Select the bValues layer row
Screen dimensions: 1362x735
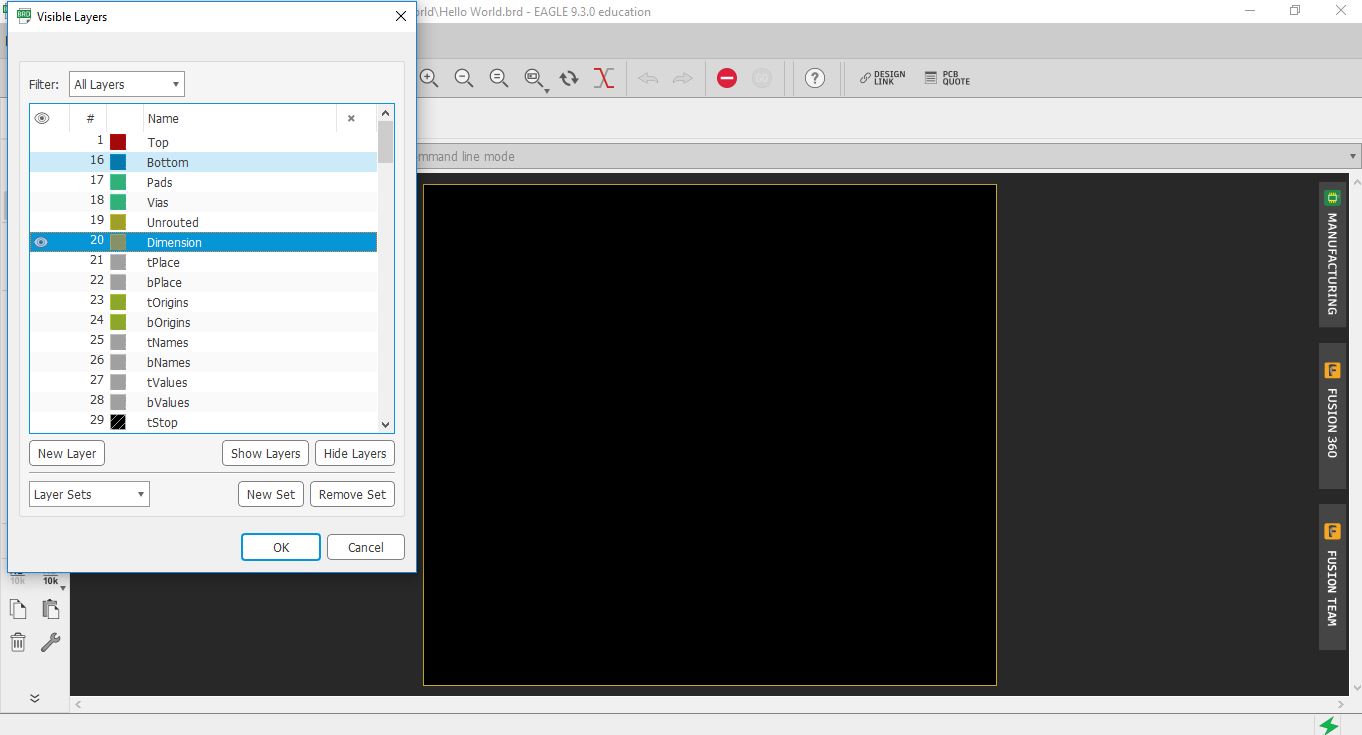click(203, 402)
